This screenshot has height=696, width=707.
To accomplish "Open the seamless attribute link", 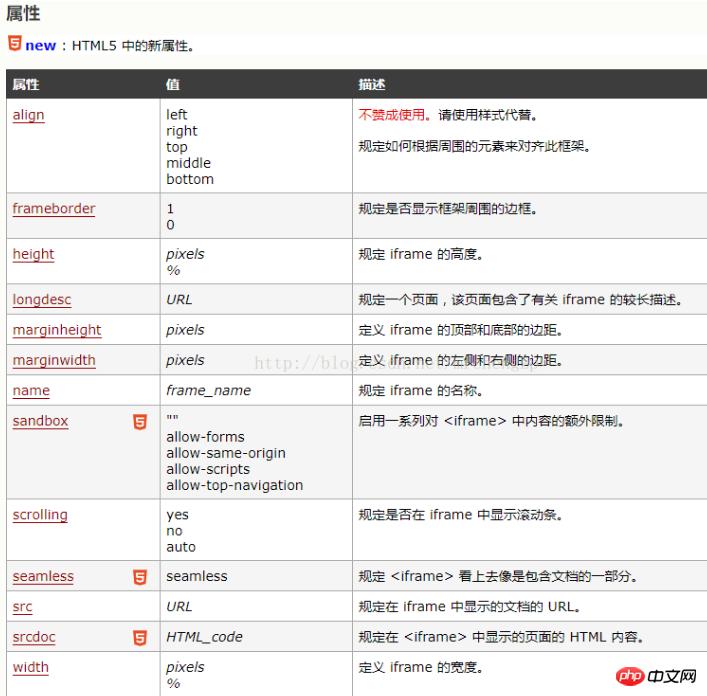I will click(x=43, y=576).
